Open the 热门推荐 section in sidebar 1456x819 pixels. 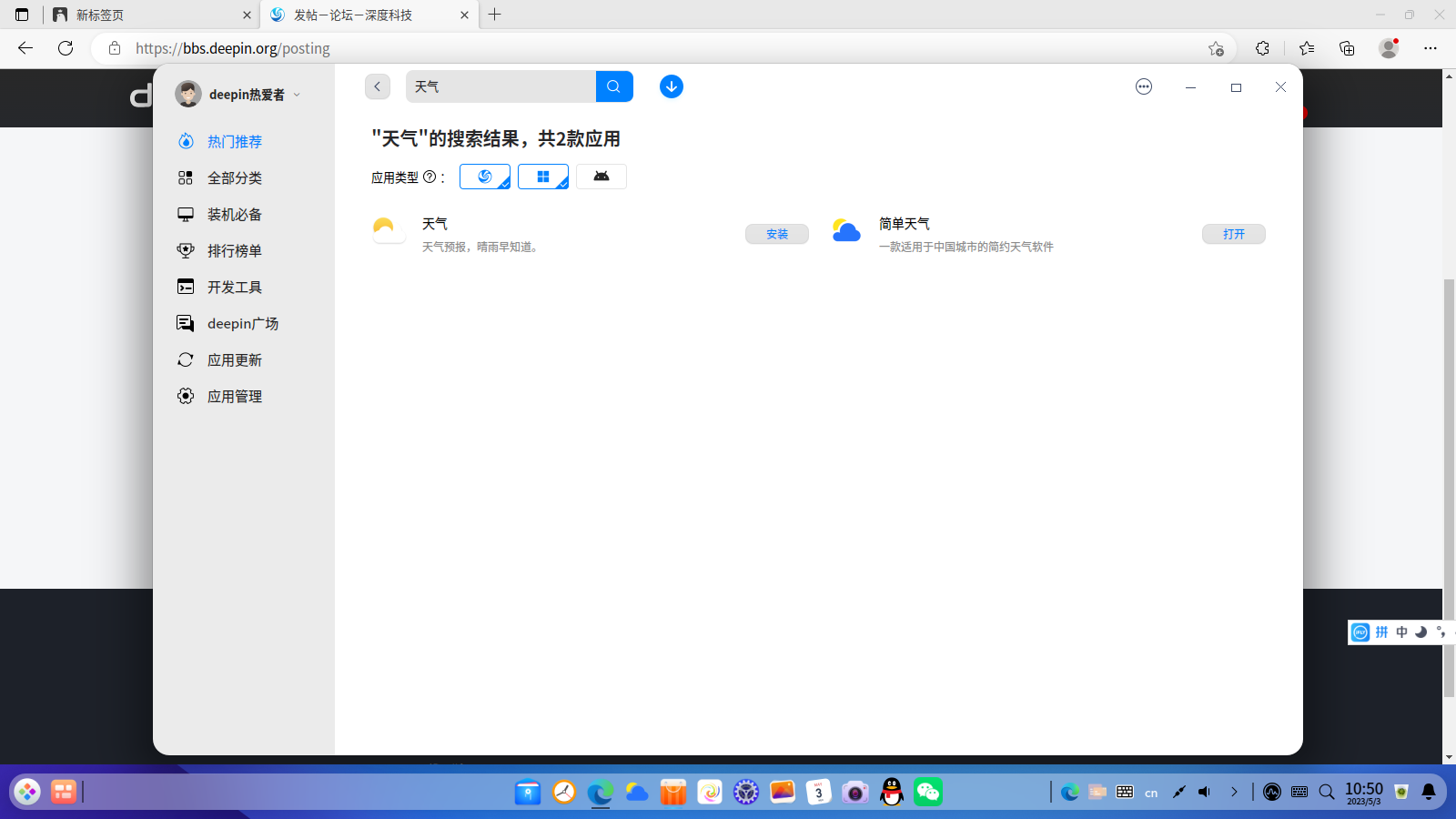tap(233, 141)
